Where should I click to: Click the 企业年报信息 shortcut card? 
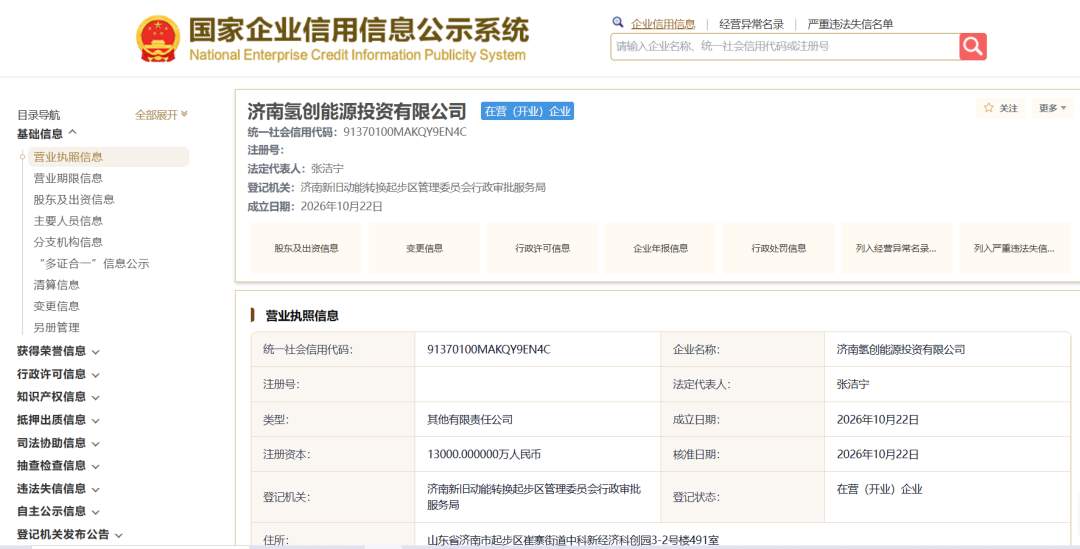click(x=661, y=248)
